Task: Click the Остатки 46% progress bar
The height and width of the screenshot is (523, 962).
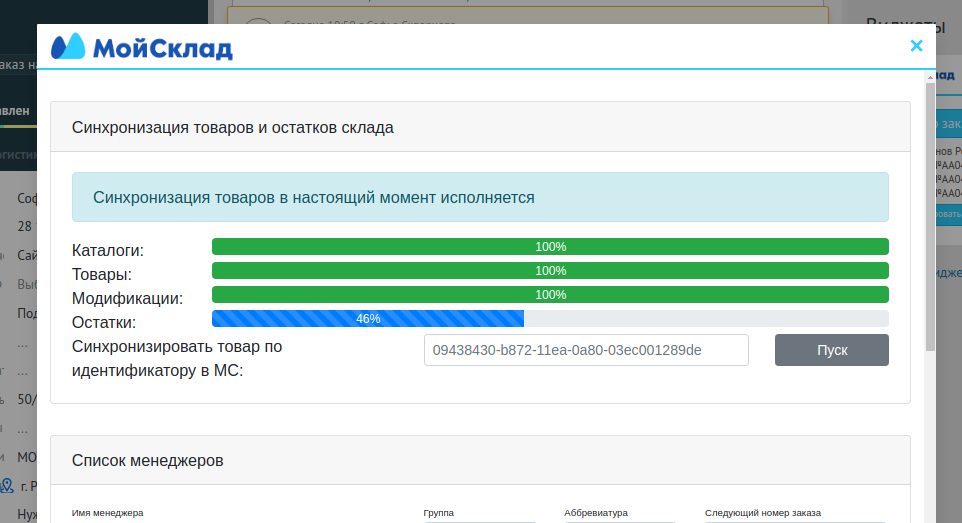Action: [550, 319]
